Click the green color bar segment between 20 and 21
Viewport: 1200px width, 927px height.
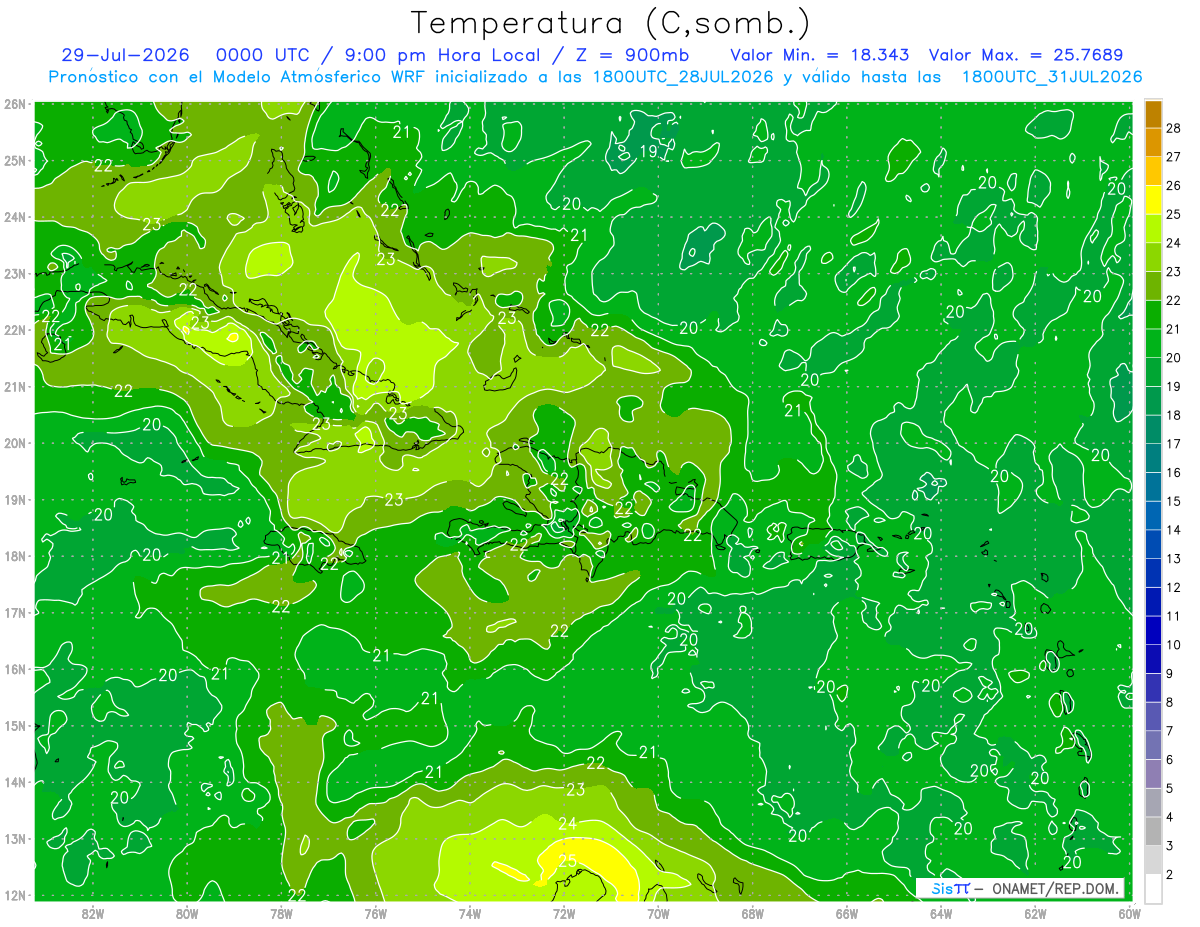tap(1153, 343)
